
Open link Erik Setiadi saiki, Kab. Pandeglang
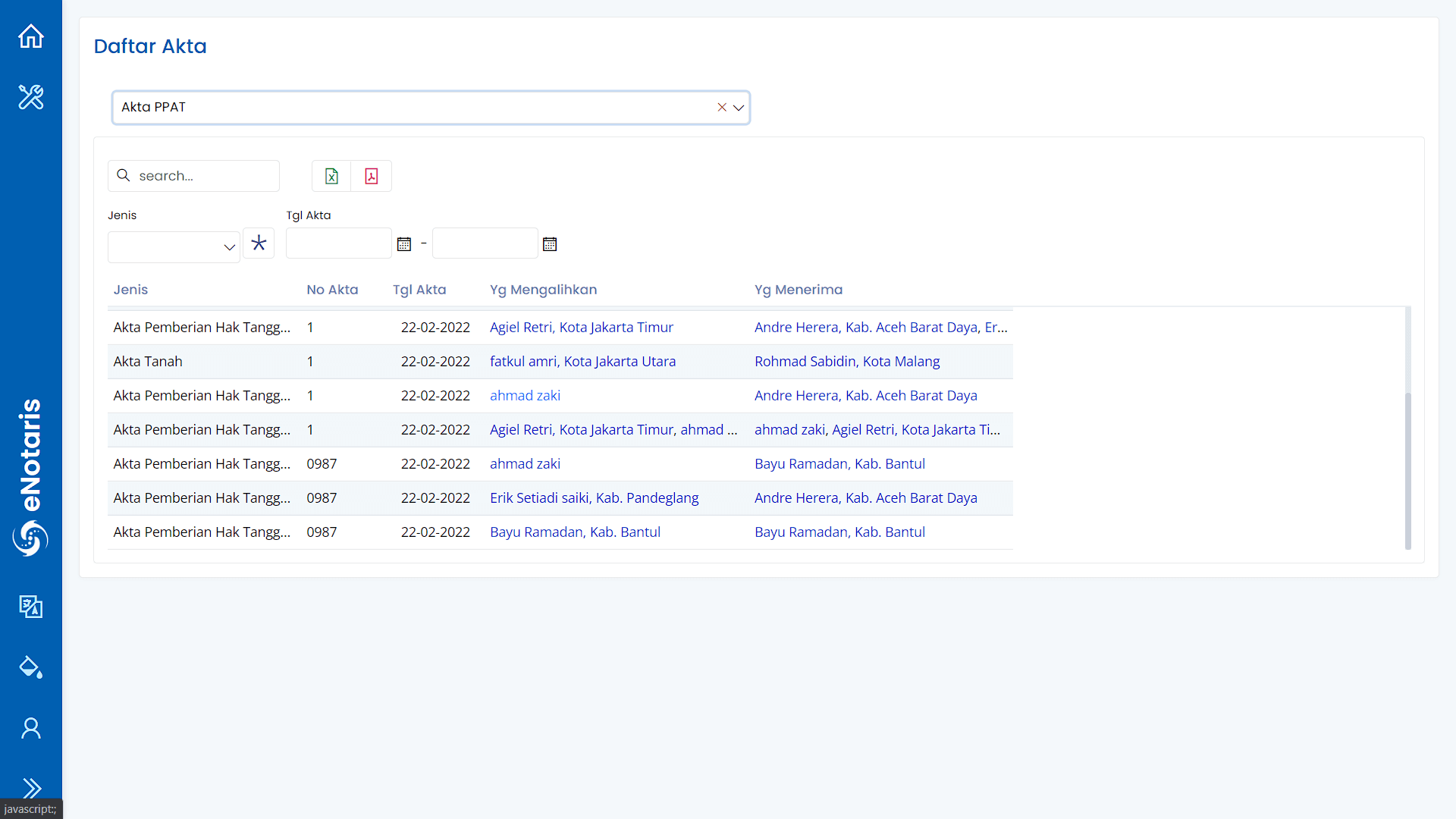[594, 498]
